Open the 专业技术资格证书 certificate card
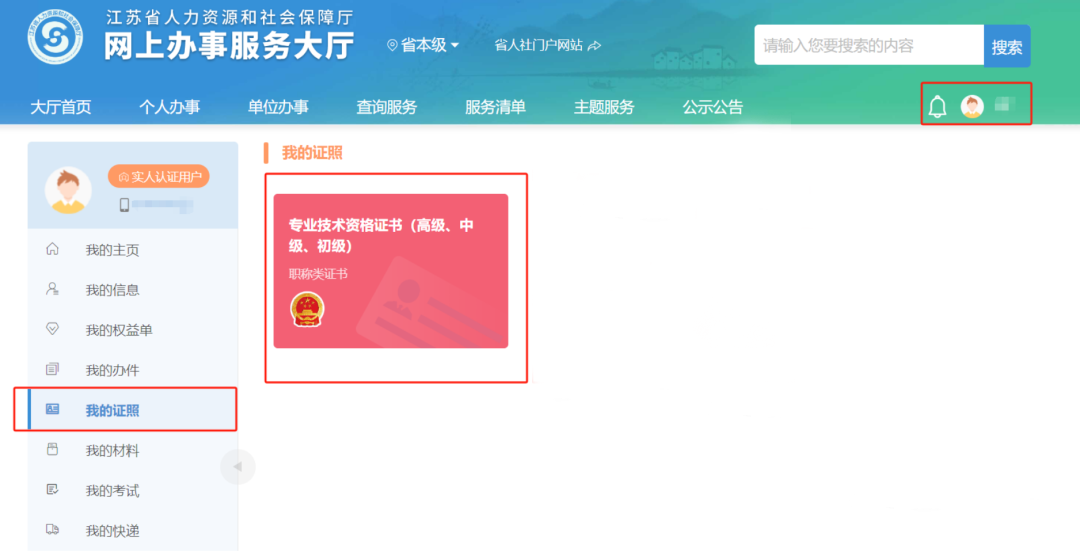 coord(391,271)
